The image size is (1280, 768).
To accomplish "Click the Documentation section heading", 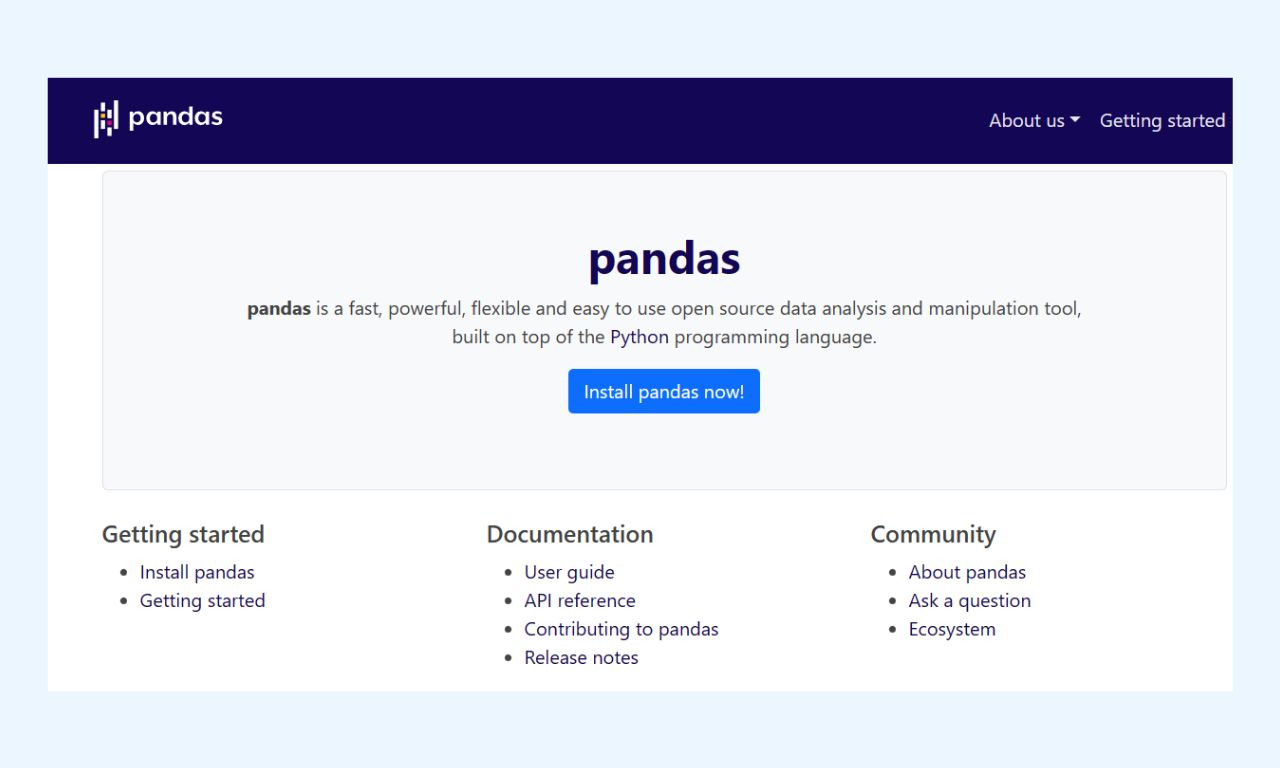I will 570,534.
